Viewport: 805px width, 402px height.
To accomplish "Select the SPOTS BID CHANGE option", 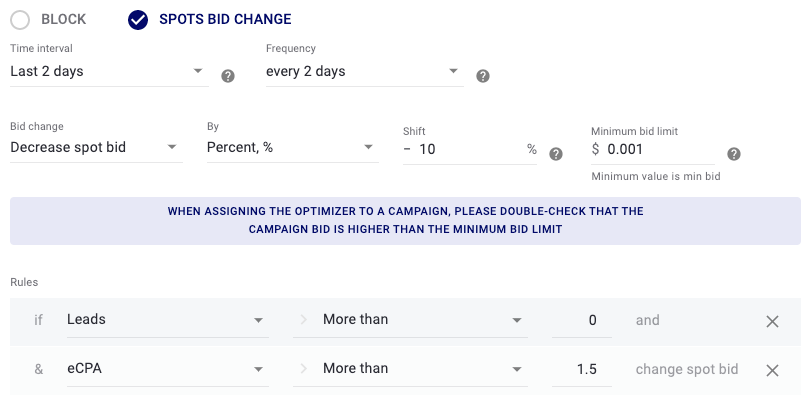I will point(138,20).
